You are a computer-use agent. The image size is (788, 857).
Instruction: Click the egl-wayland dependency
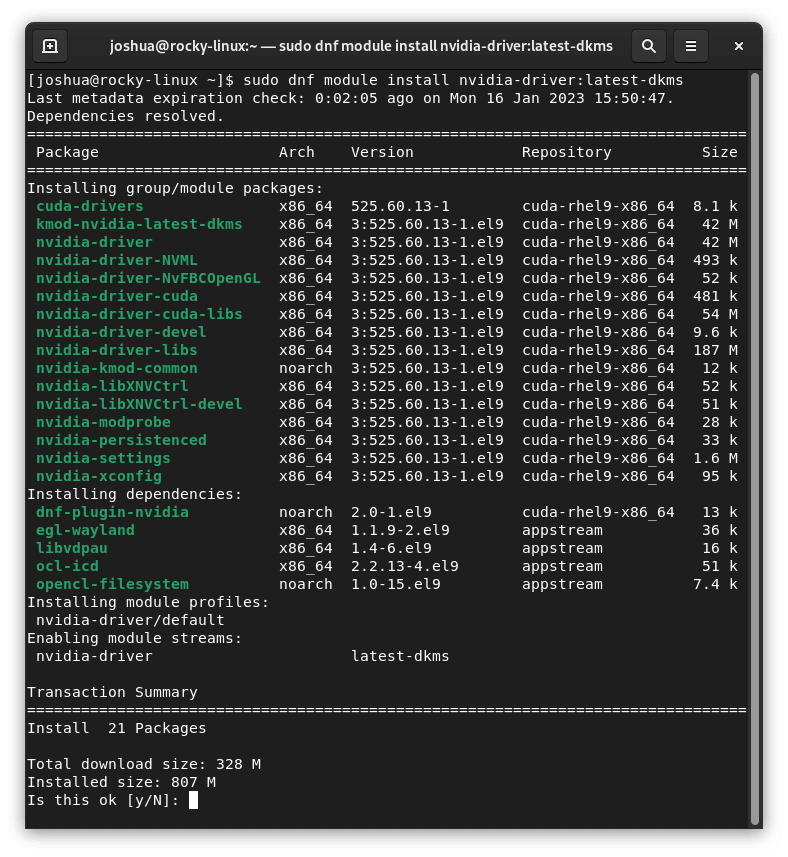point(85,530)
